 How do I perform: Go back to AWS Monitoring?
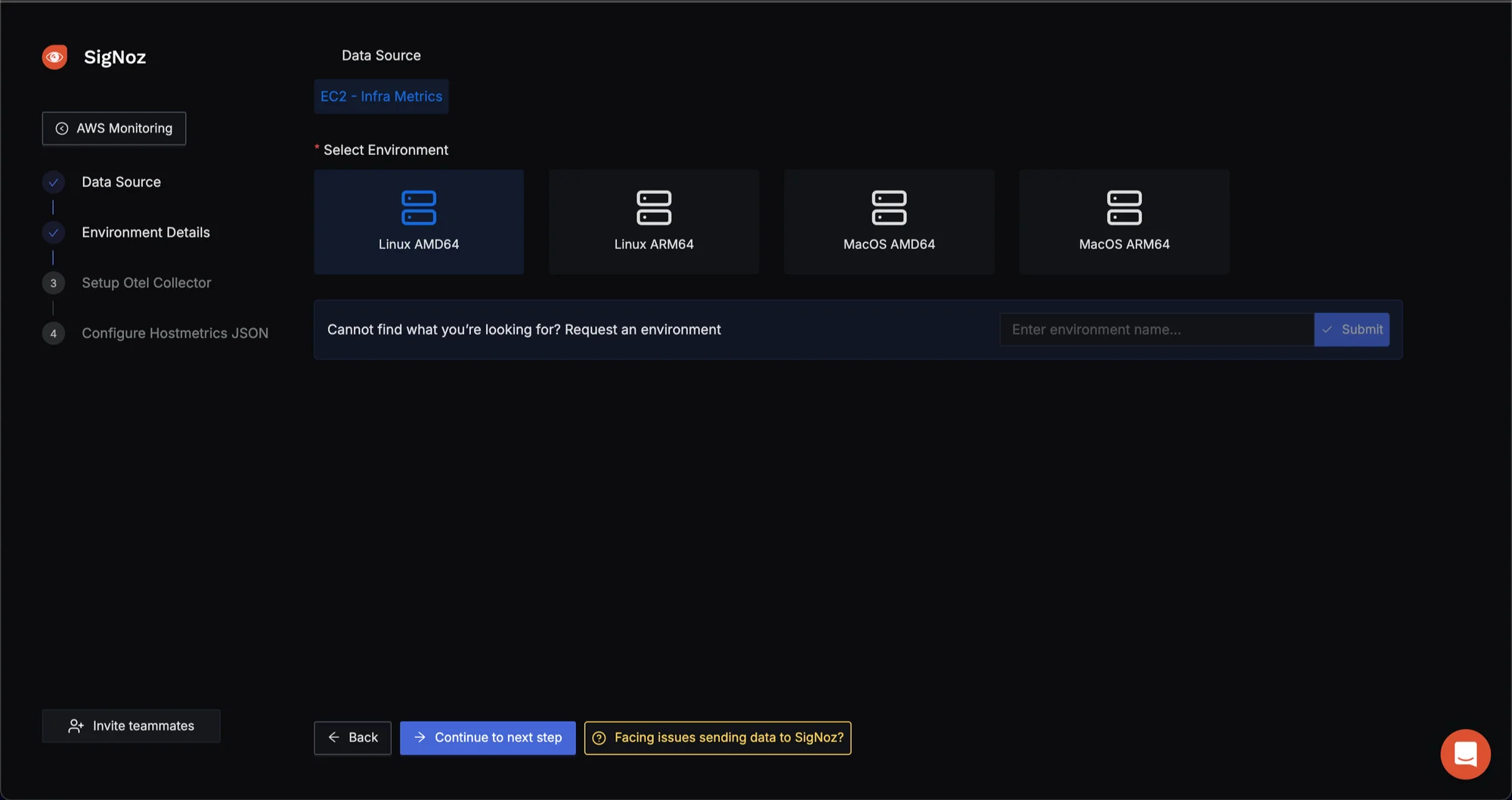(x=114, y=129)
